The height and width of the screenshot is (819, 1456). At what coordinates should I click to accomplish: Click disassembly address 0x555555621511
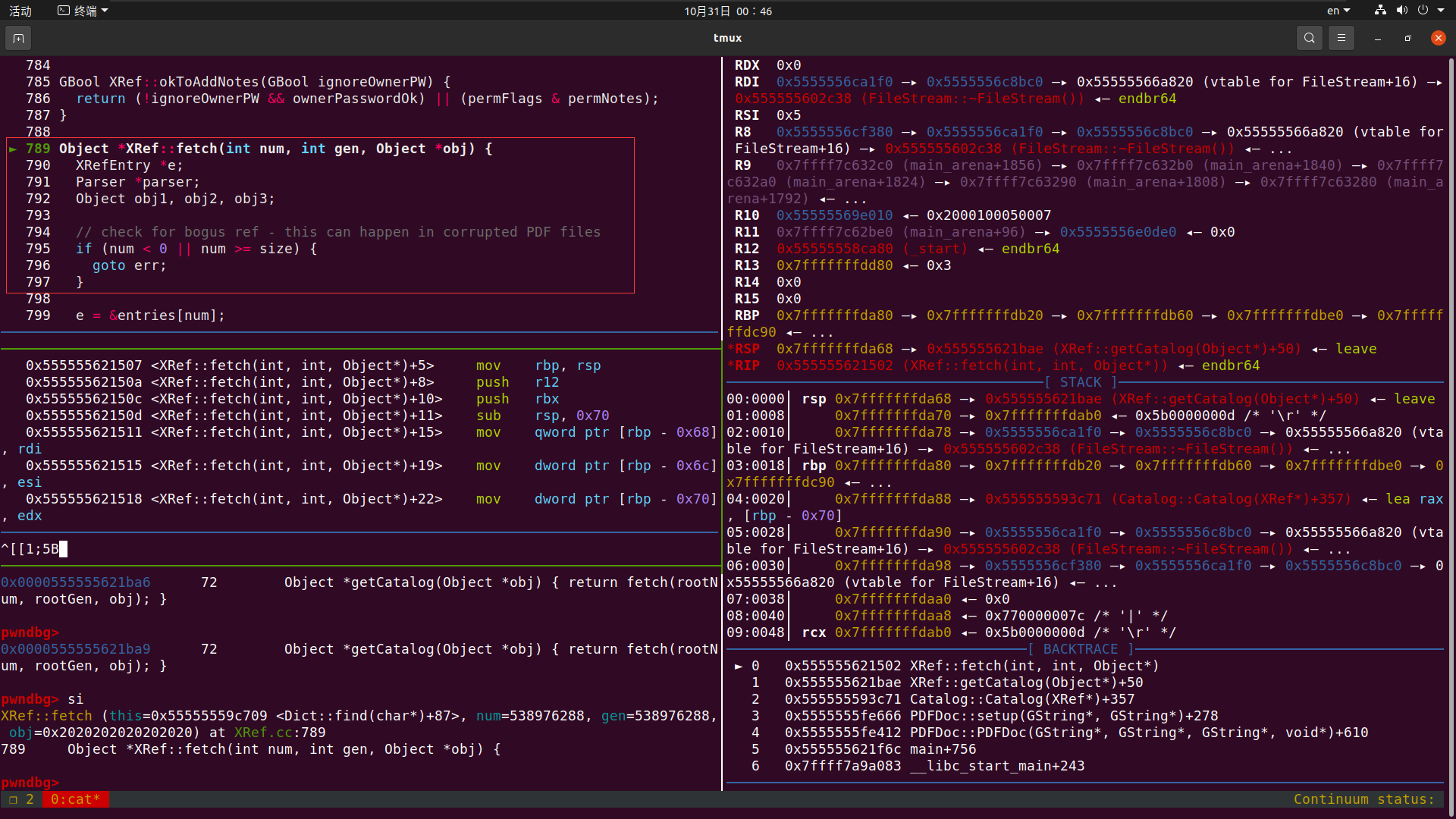tap(83, 432)
